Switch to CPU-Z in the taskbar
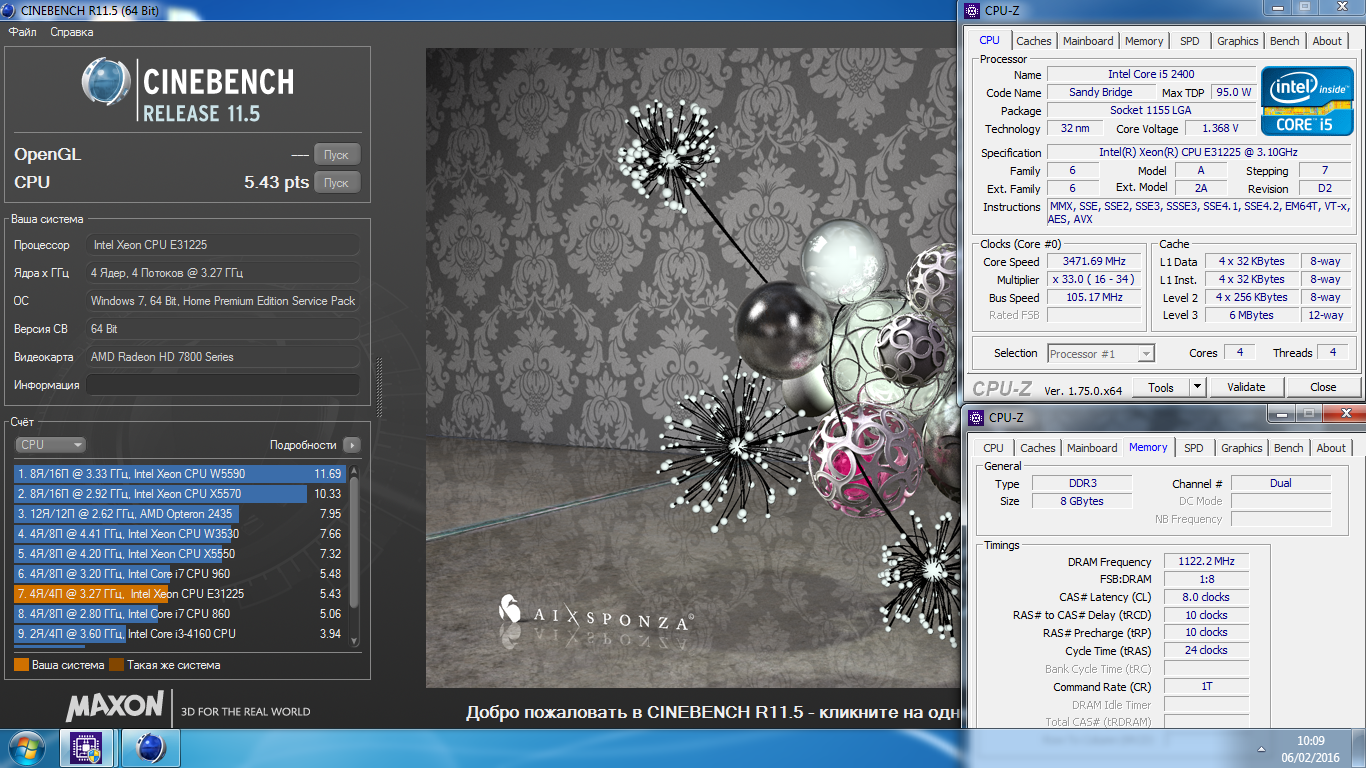Image resolution: width=1366 pixels, height=768 pixels. click(85, 748)
